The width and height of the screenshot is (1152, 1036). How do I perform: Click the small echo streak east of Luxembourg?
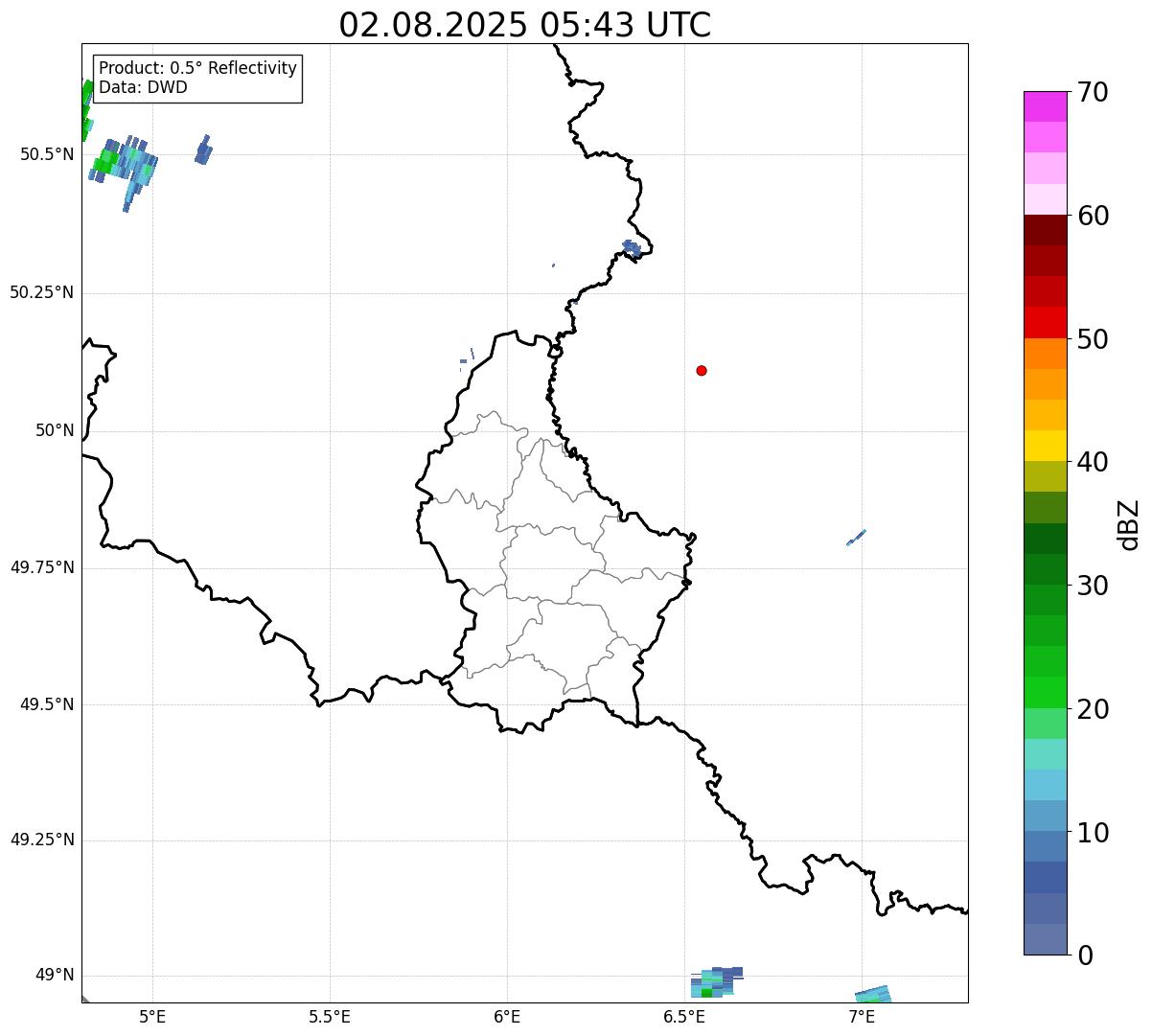pyautogui.click(x=856, y=538)
